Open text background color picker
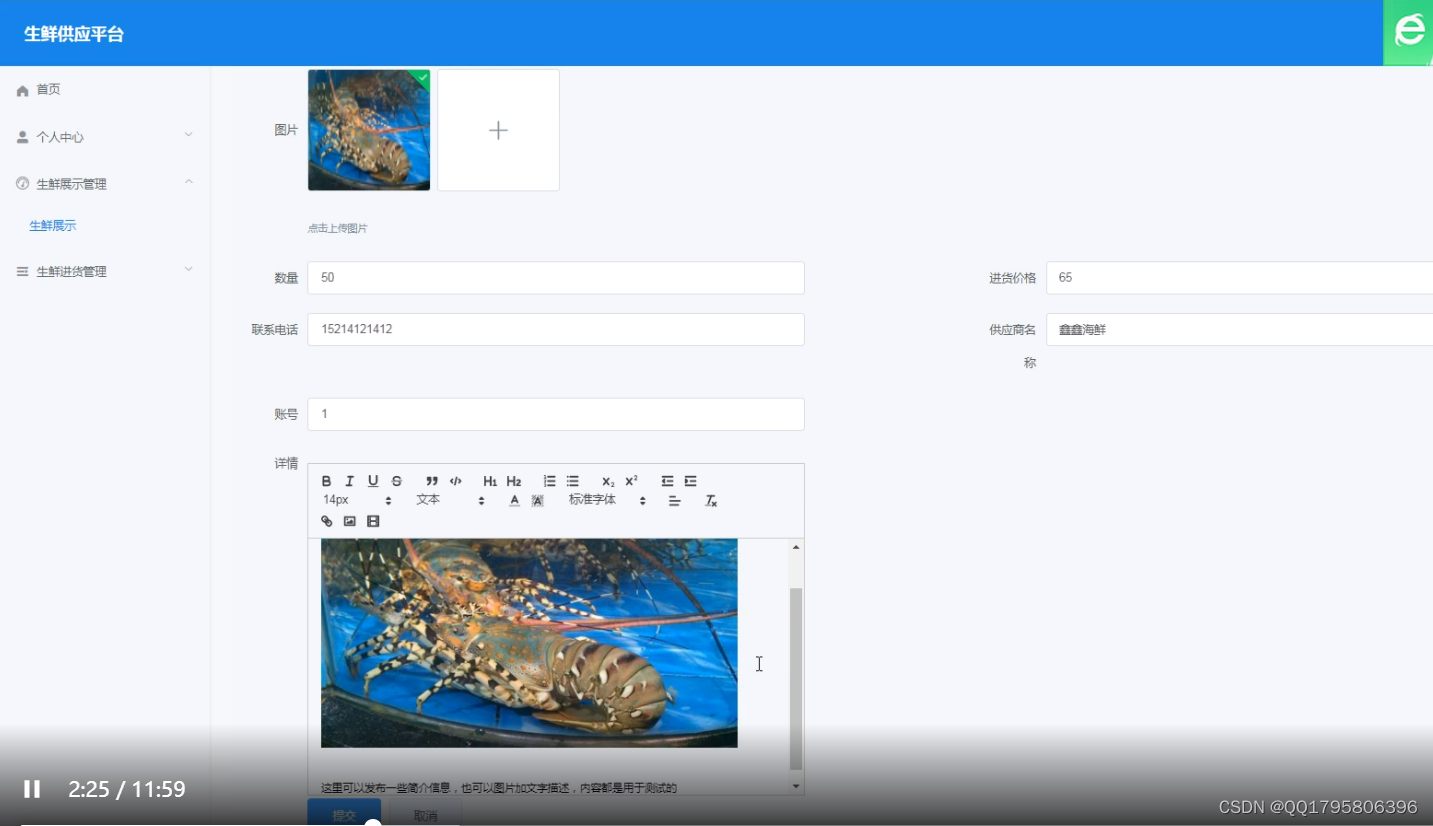 tap(537, 500)
